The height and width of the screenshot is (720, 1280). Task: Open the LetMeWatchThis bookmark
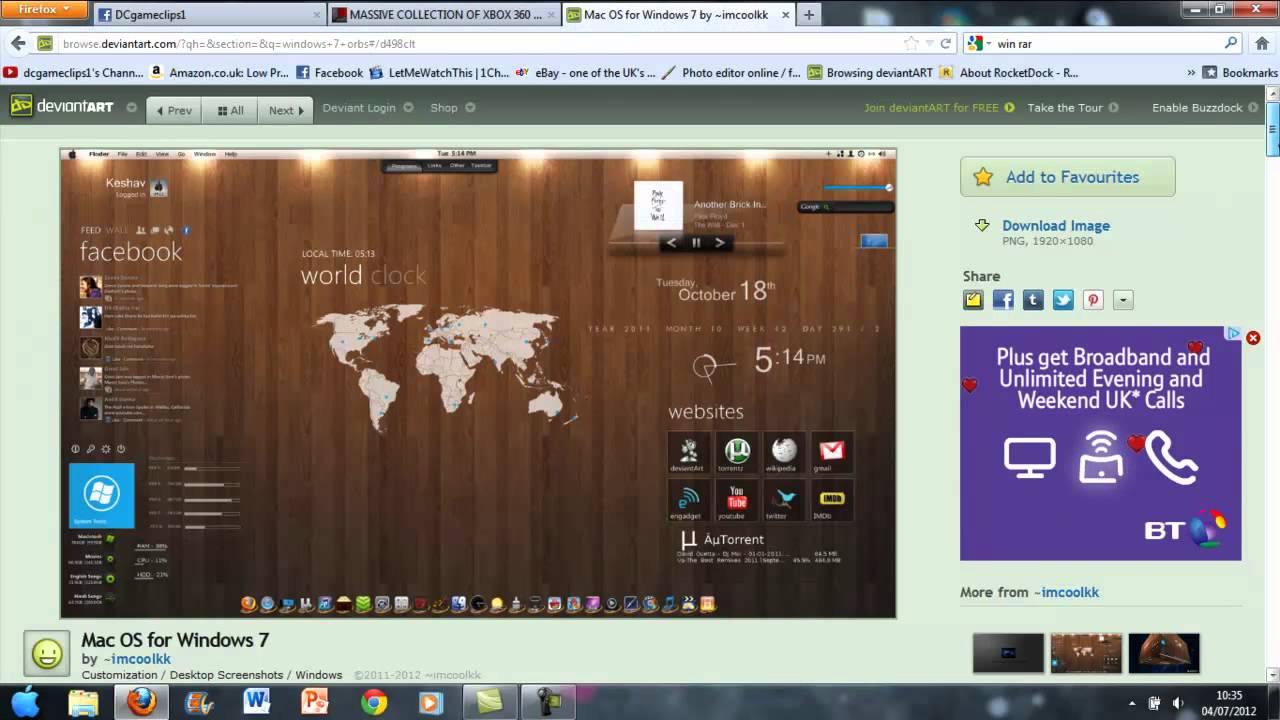pos(441,72)
